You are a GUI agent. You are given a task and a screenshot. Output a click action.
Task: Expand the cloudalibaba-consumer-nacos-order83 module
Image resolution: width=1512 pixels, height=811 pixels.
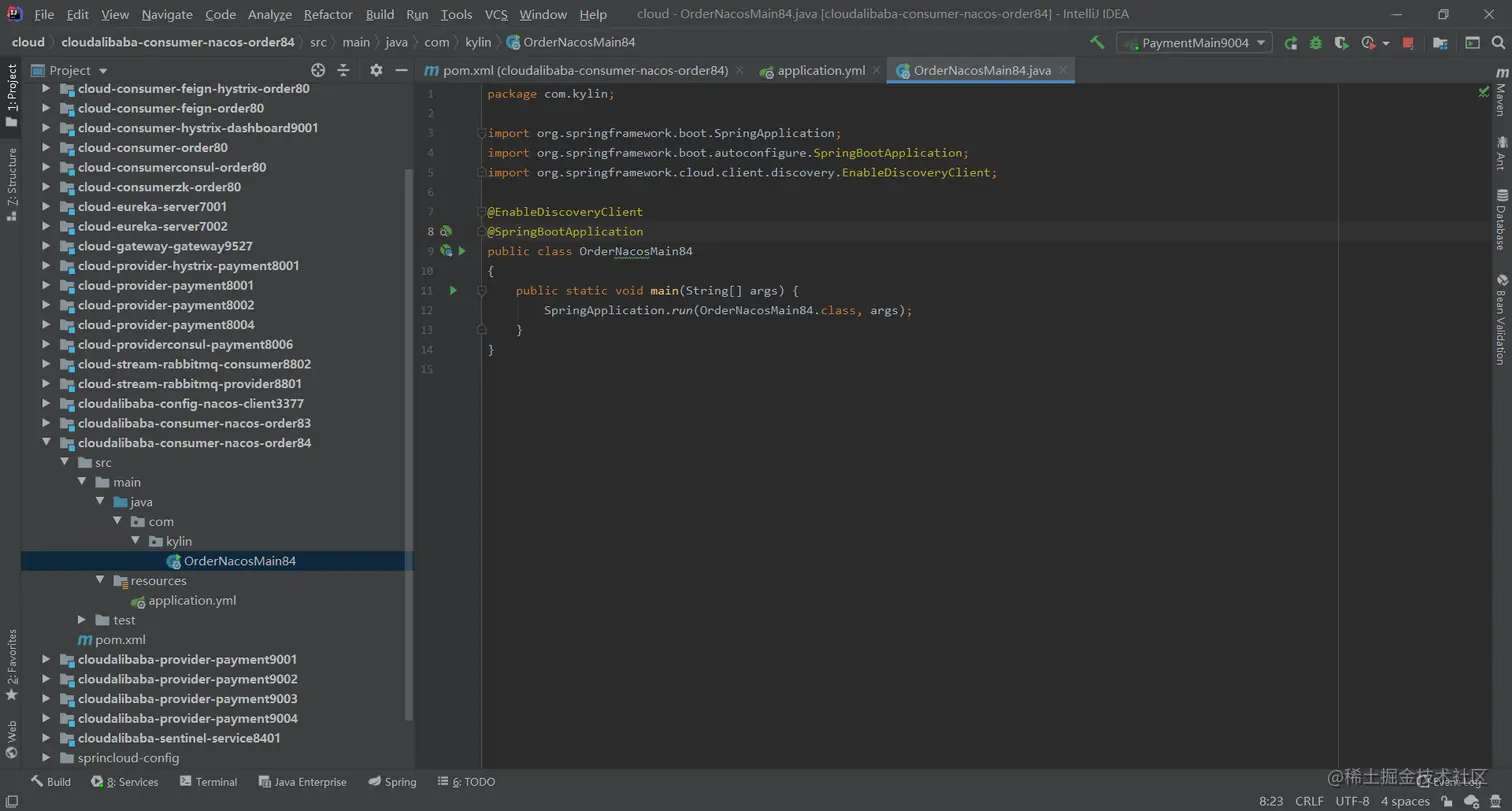tap(46, 423)
